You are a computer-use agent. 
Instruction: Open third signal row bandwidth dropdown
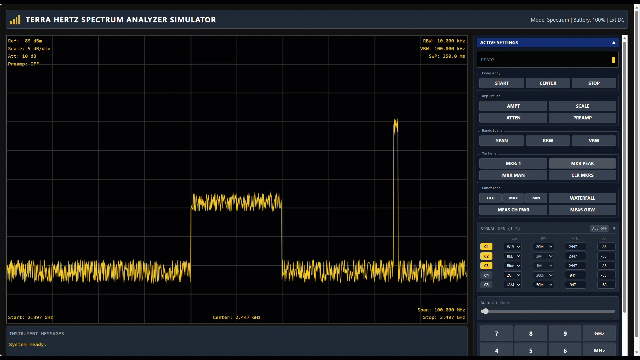(x=543, y=265)
